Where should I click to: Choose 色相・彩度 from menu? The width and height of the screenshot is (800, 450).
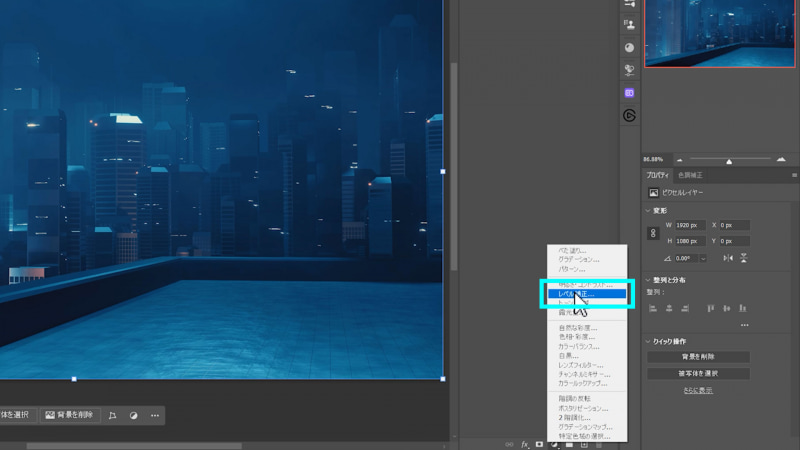[587, 337]
